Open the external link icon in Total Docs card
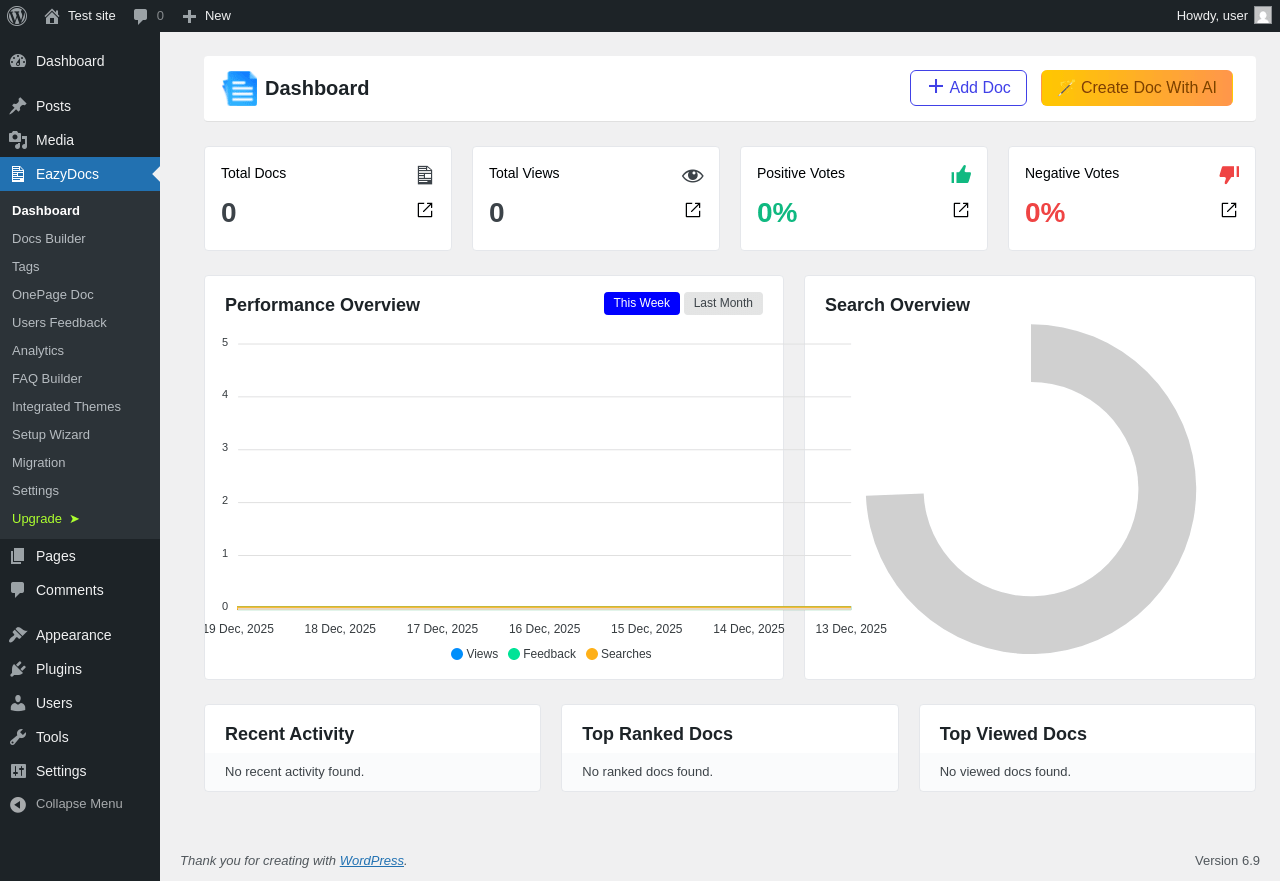This screenshot has height=881, width=1280. click(x=425, y=210)
